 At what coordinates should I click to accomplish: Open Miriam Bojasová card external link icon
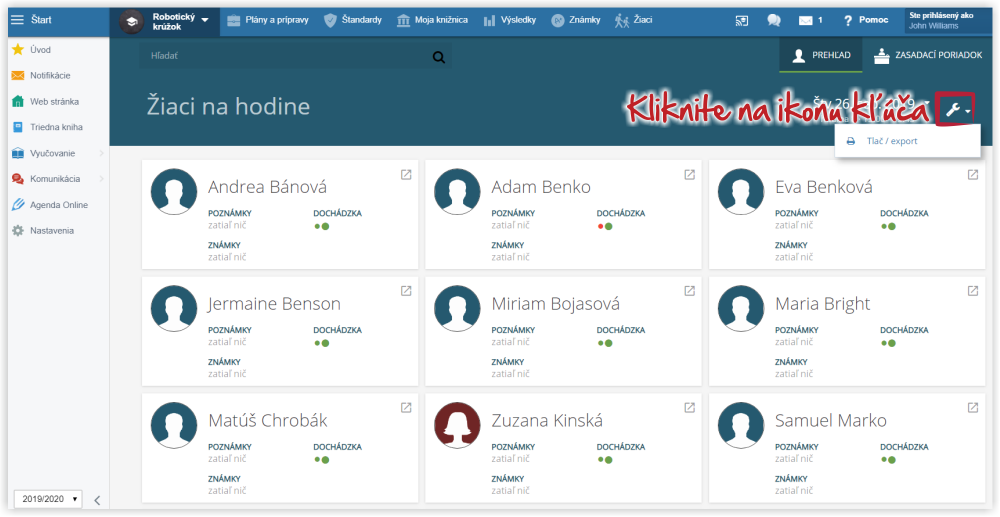coord(689,291)
